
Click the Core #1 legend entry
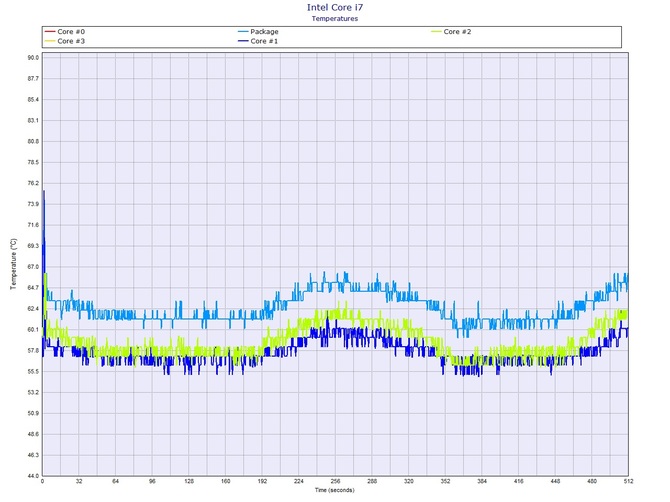(x=259, y=41)
